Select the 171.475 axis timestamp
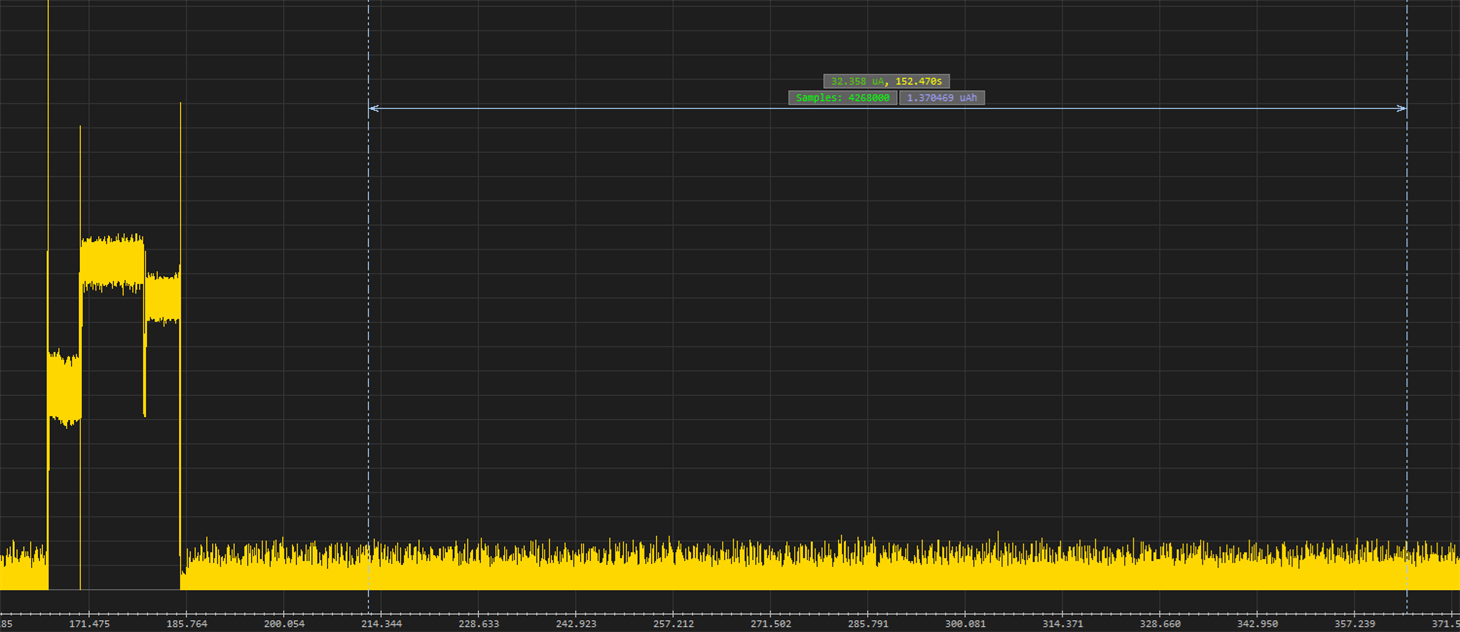Screen dimensions: 1460x632 (90, 622)
